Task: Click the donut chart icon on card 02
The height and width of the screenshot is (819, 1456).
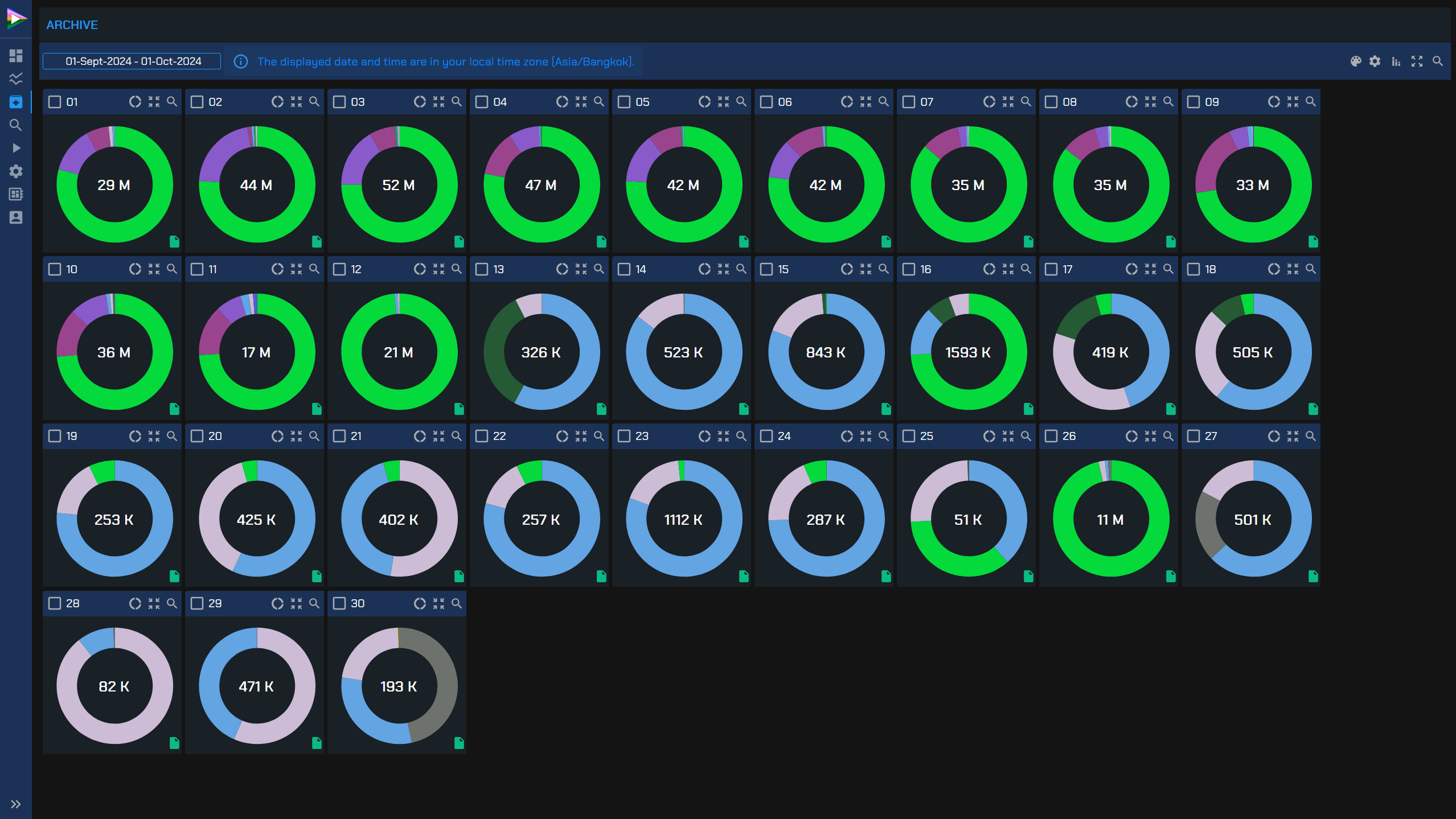Action: click(277, 102)
